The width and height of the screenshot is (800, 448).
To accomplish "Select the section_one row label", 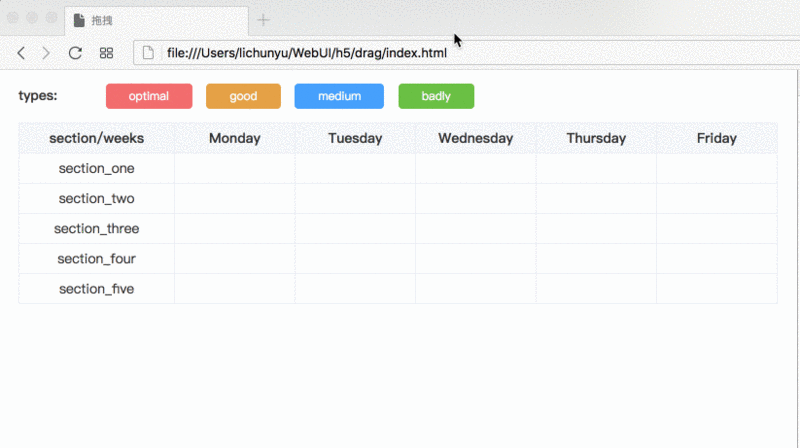I will (x=96, y=168).
